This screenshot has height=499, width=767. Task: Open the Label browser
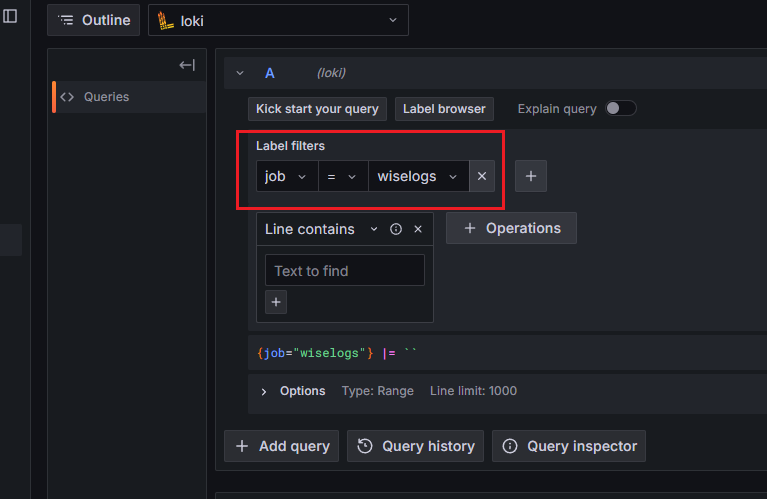point(444,109)
